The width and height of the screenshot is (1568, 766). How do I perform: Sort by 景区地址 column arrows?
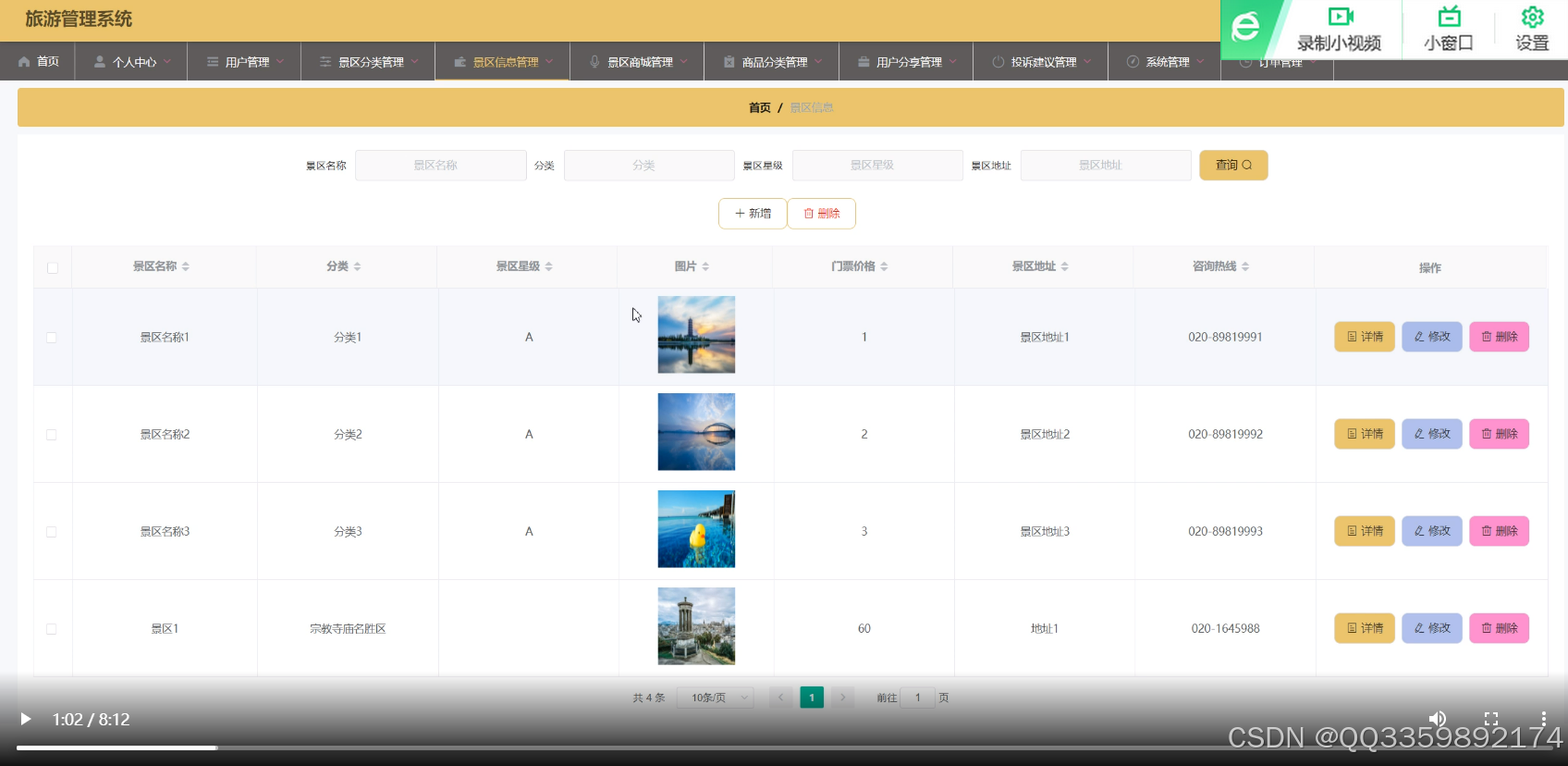point(1065,266)
